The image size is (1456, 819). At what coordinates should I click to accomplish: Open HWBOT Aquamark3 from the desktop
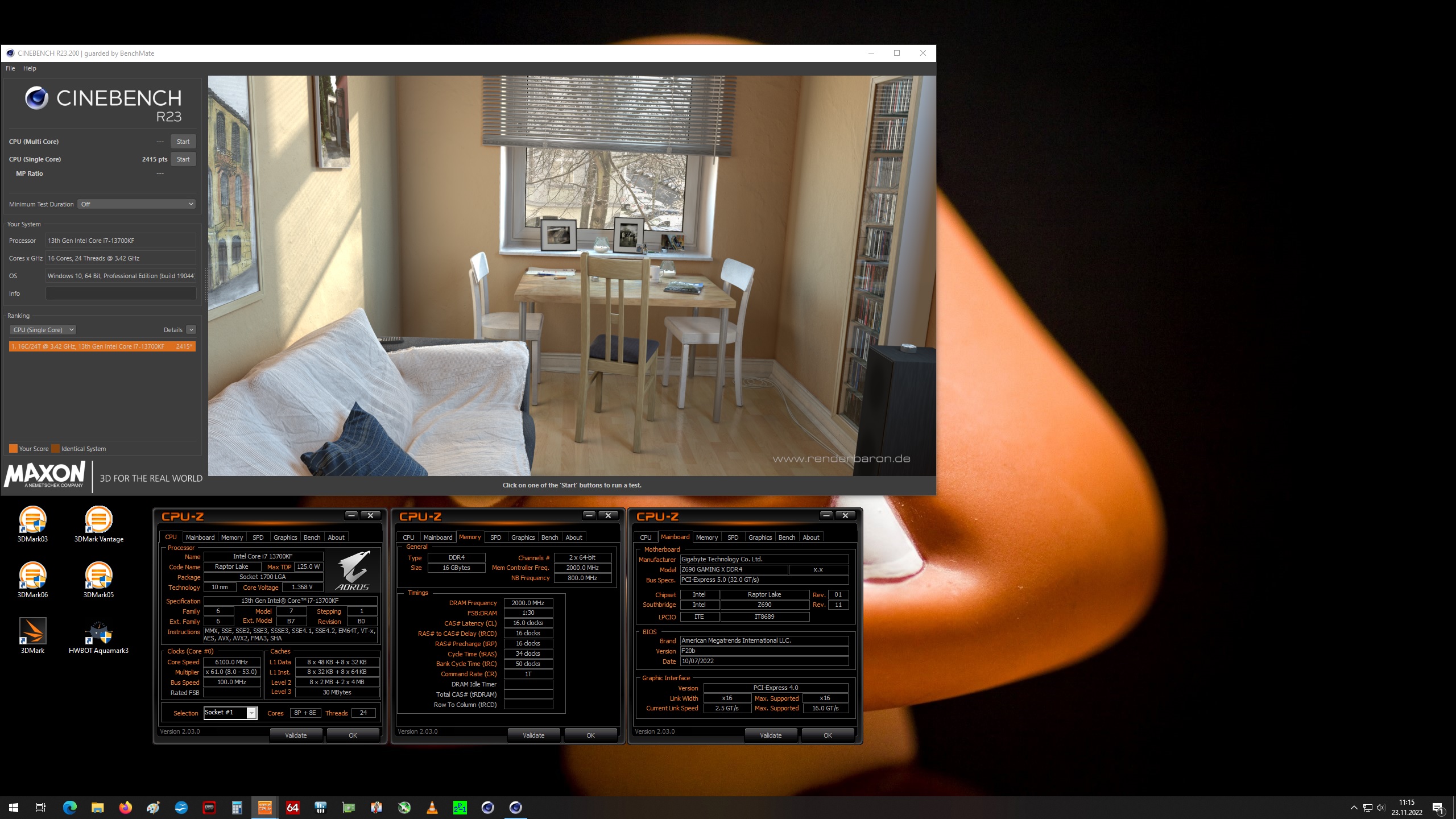tap(98, 634)
